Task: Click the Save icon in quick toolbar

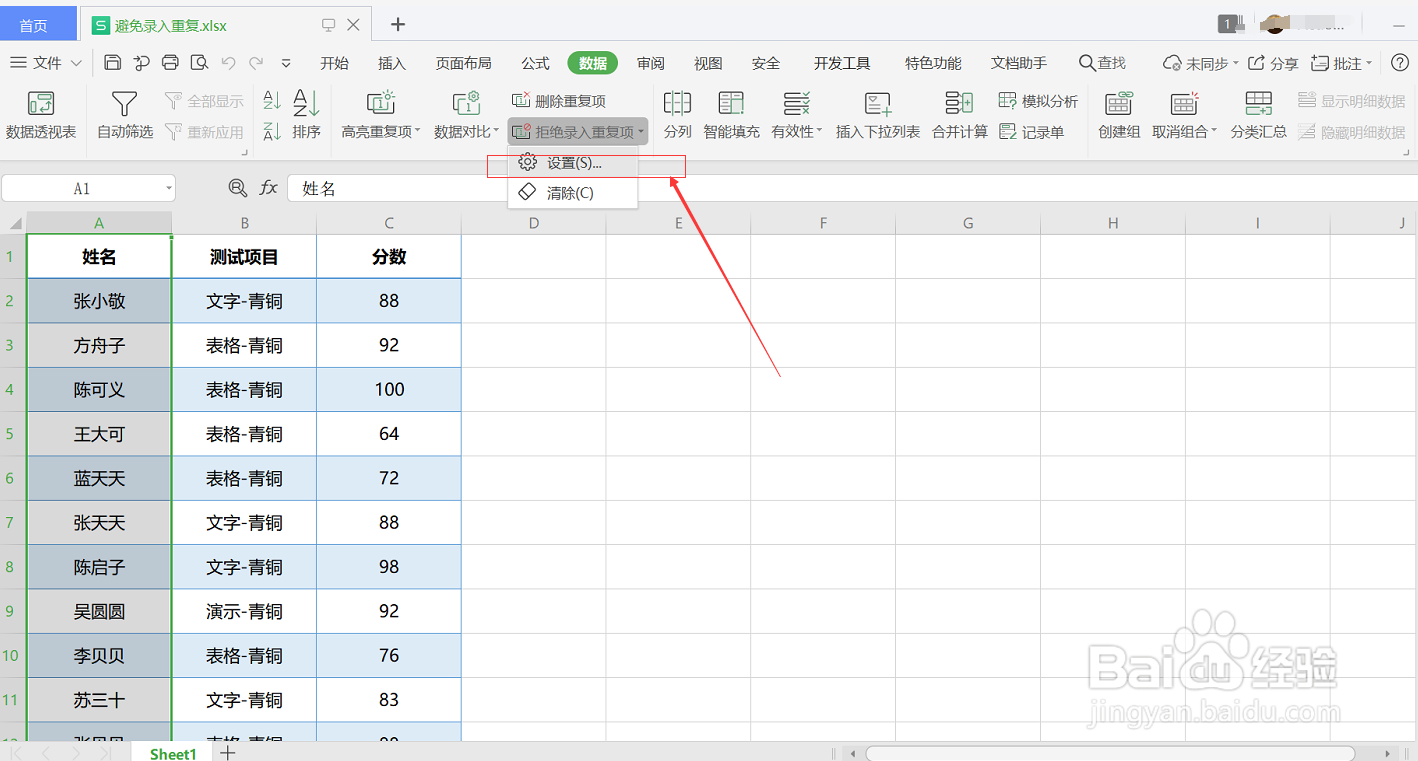Action: 113,63
